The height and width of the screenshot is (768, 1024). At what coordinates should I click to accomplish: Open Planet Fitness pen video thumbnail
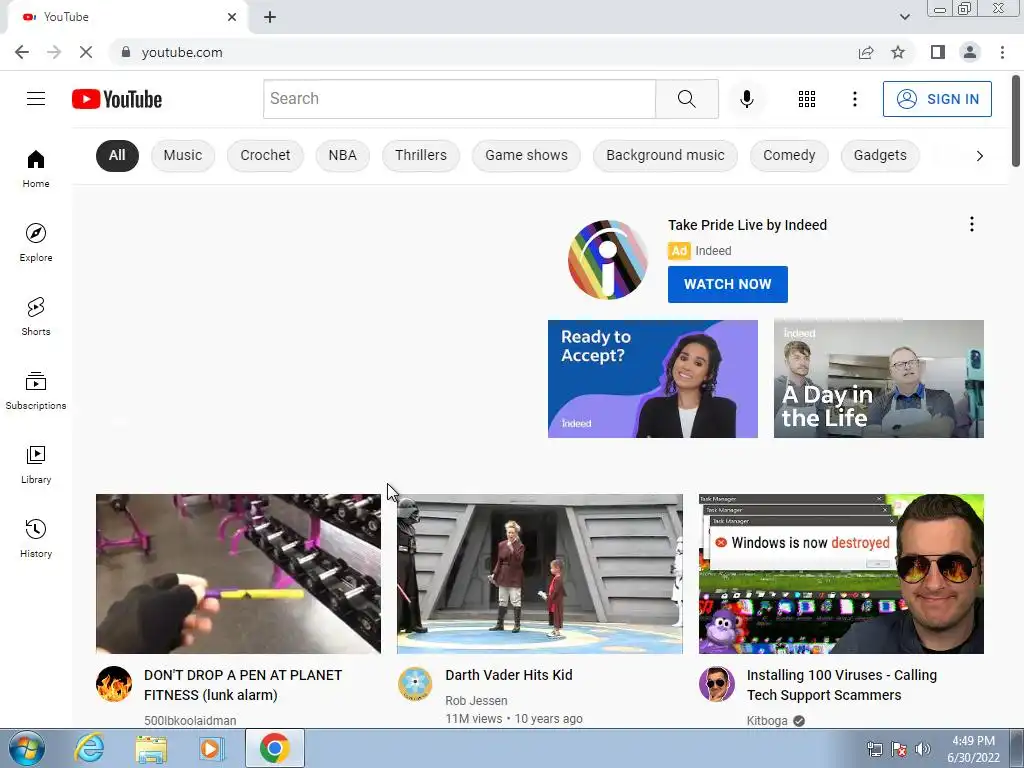(x=238, y=573)
